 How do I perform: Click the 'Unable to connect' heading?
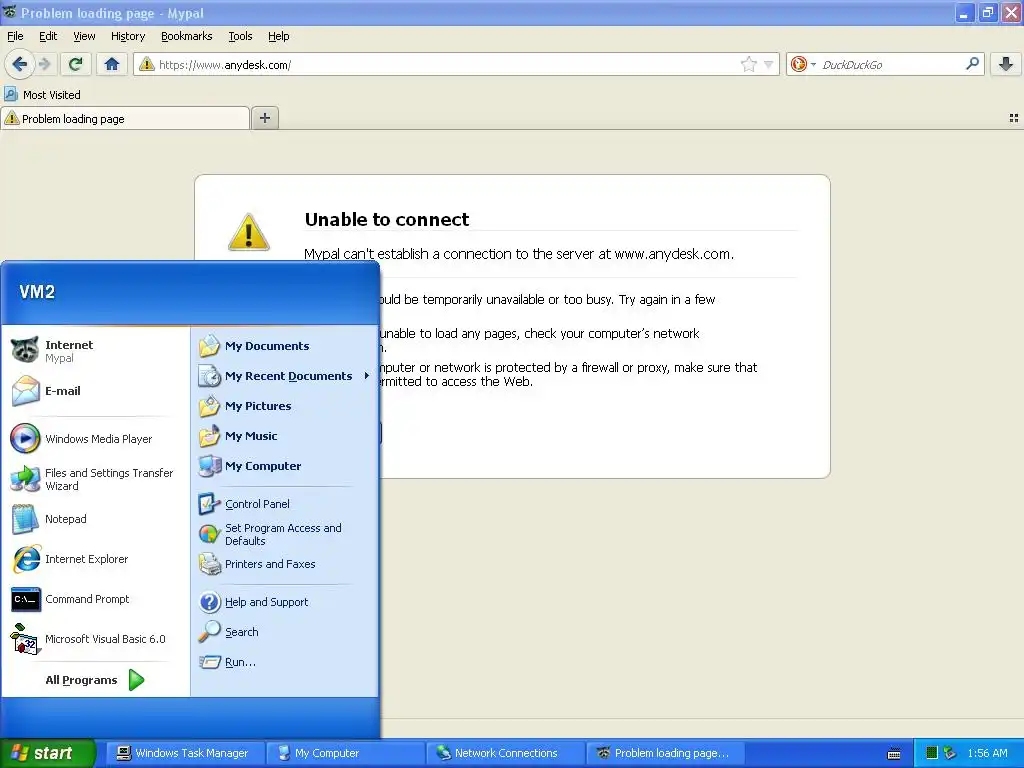387,219
